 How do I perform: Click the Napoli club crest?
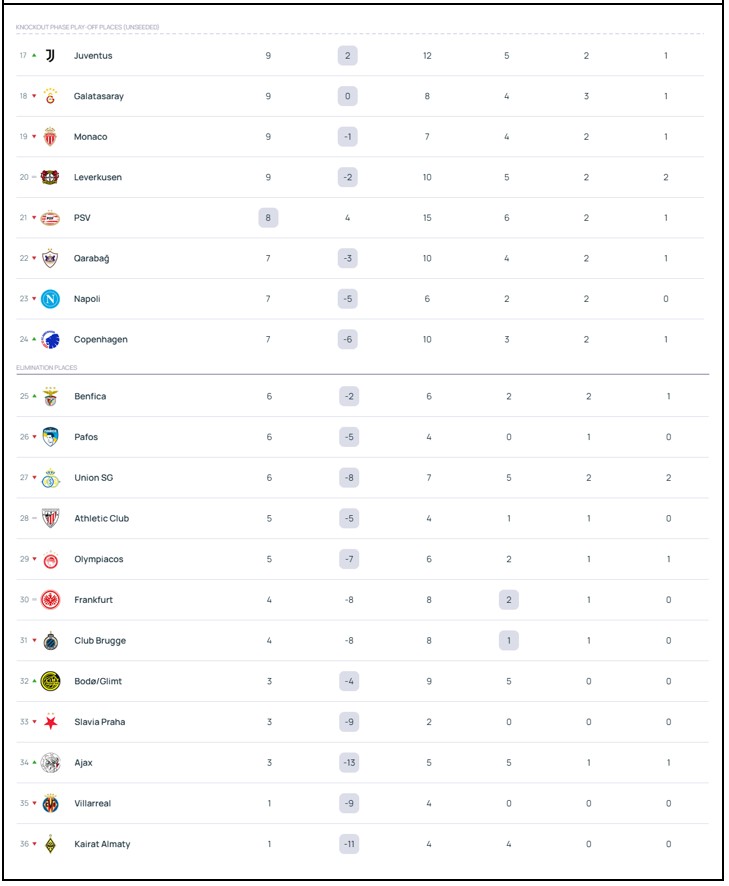pyautogui.click(x=50, y=299)
